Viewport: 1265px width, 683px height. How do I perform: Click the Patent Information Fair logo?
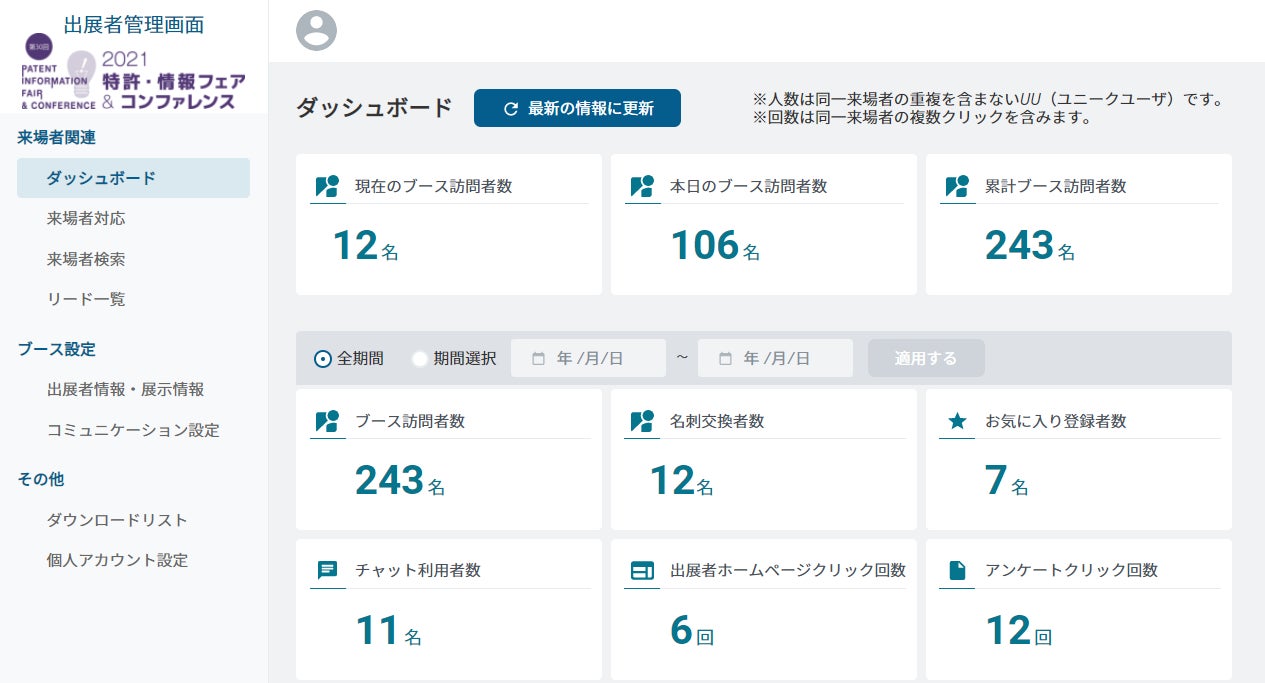click(133, 78)
